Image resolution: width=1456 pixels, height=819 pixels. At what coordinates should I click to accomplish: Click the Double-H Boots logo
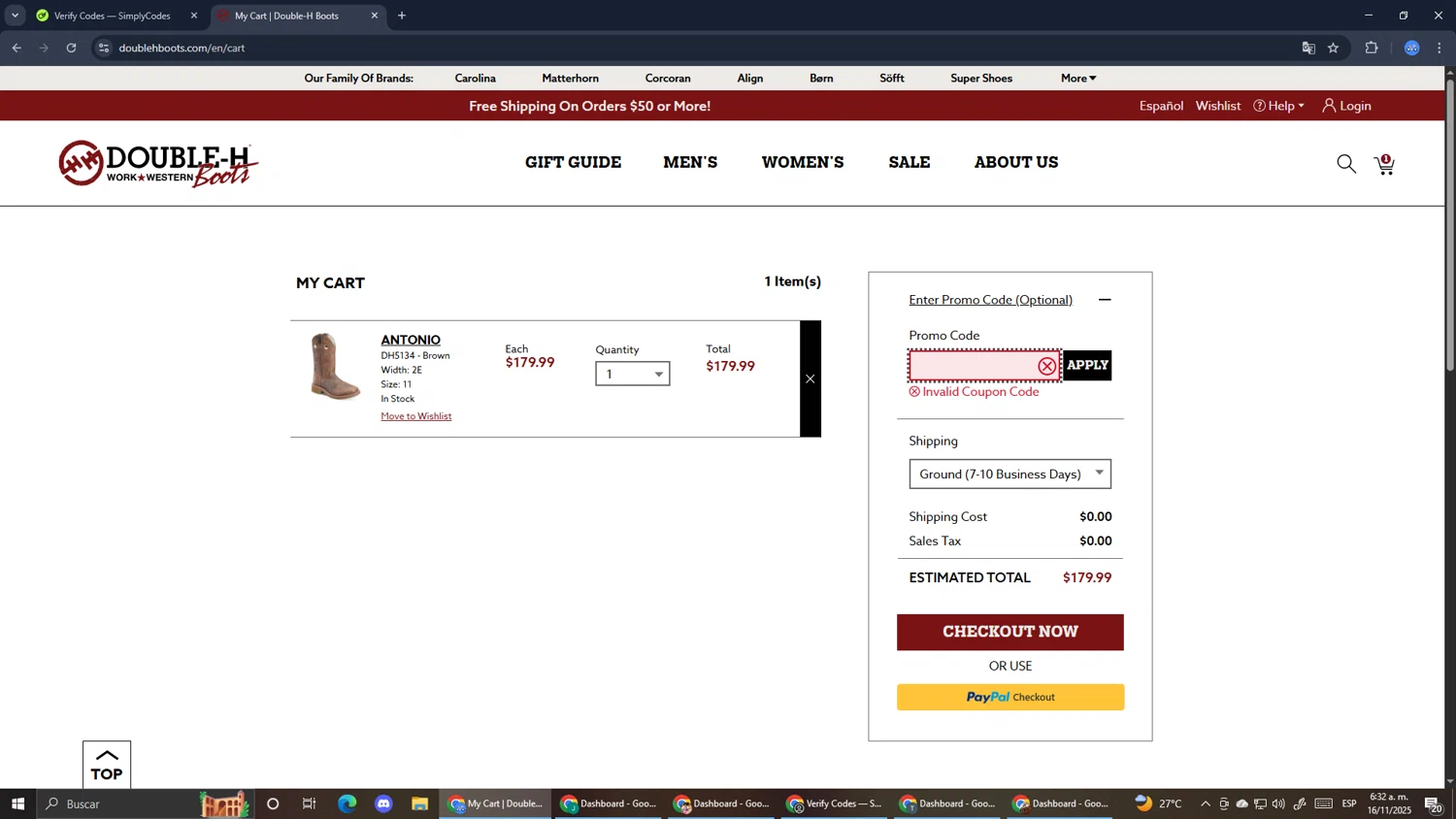[158, 164]
